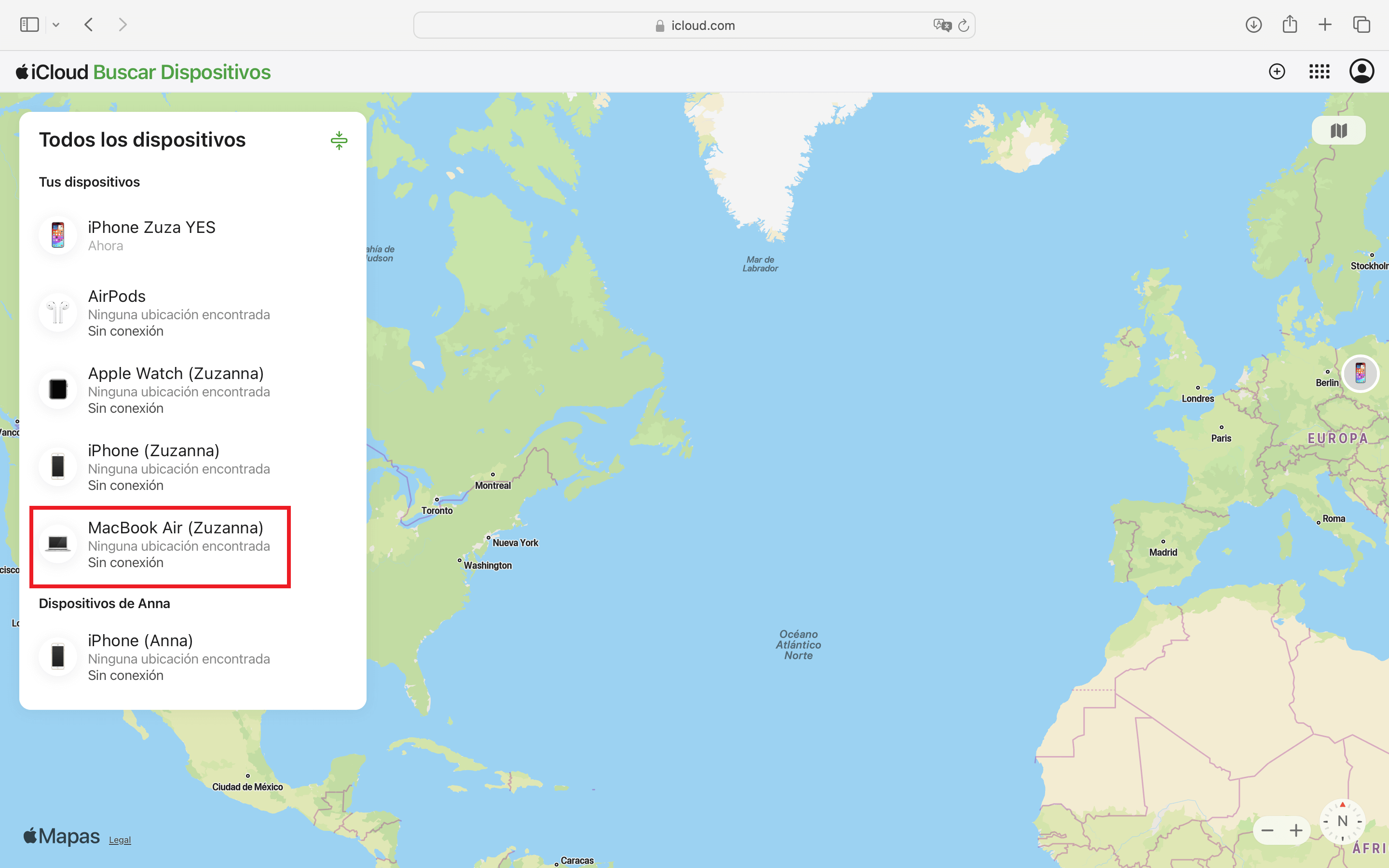1389x868 pixels.
Task: Go forward to the next page
Action: click(122, 25)
